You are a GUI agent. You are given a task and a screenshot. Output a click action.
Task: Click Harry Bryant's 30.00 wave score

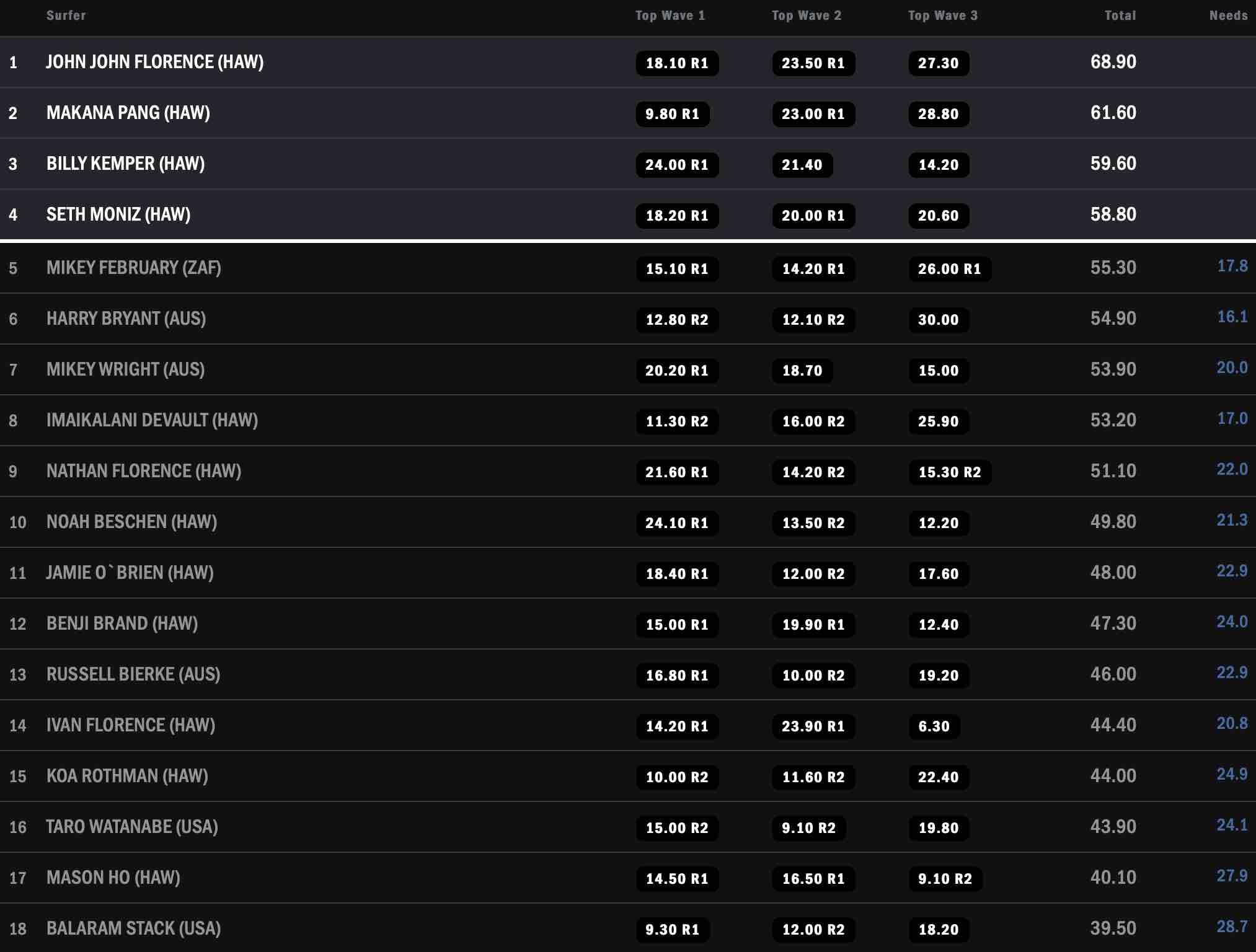point(938,320)
